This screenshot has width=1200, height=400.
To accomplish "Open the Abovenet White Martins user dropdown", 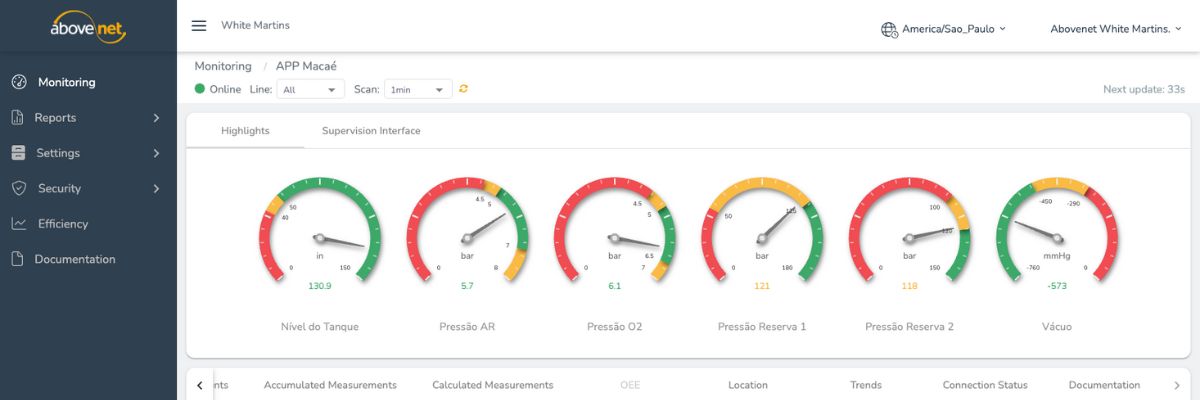I will (x=1115, y=29).
